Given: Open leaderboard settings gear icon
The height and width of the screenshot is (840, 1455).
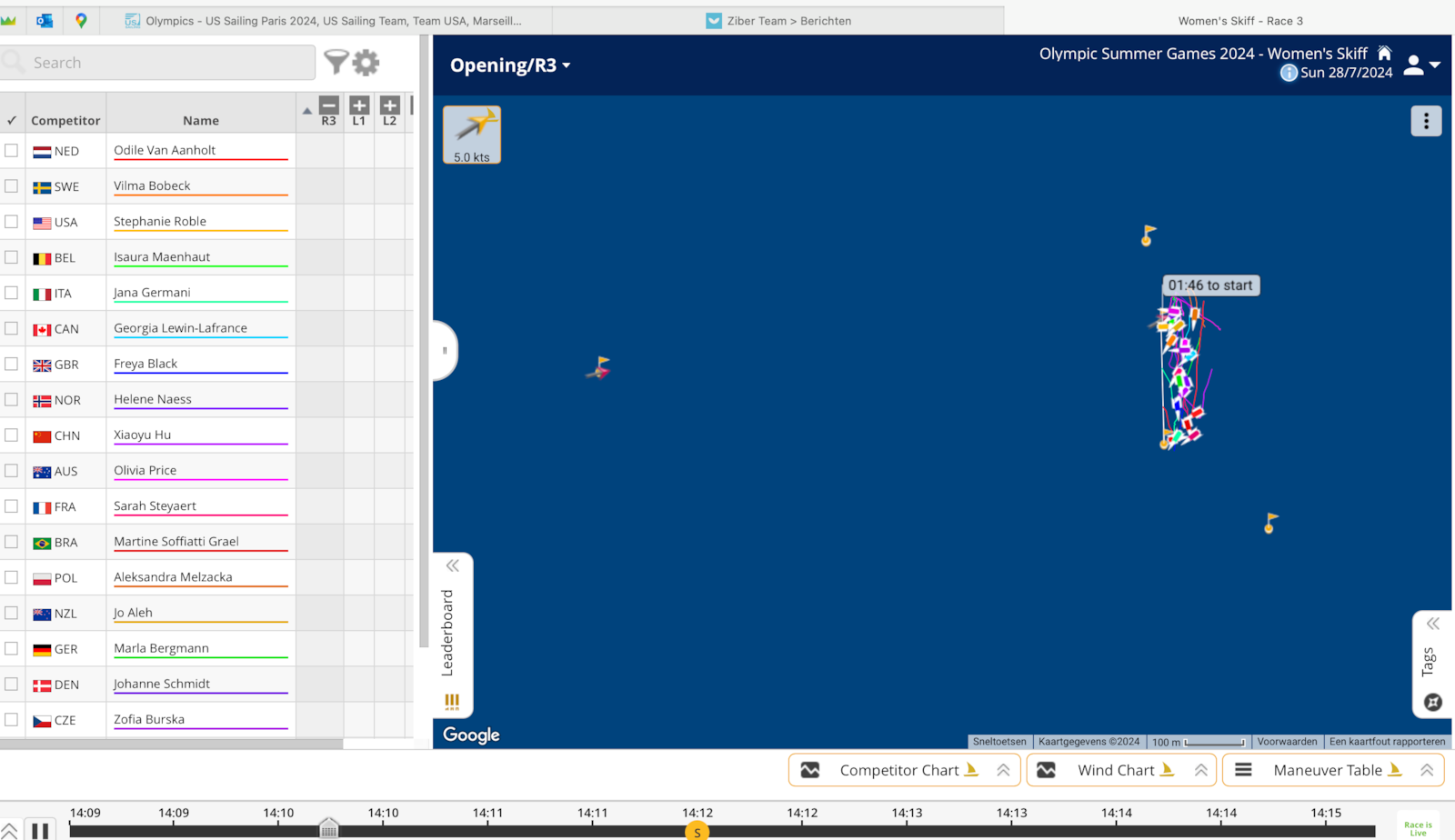Looking at the screenshot, I should 366,63.
